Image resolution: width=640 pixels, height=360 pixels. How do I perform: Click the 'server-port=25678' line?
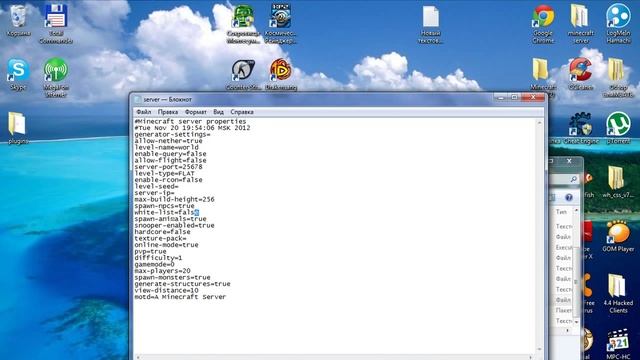coord(169,167)
